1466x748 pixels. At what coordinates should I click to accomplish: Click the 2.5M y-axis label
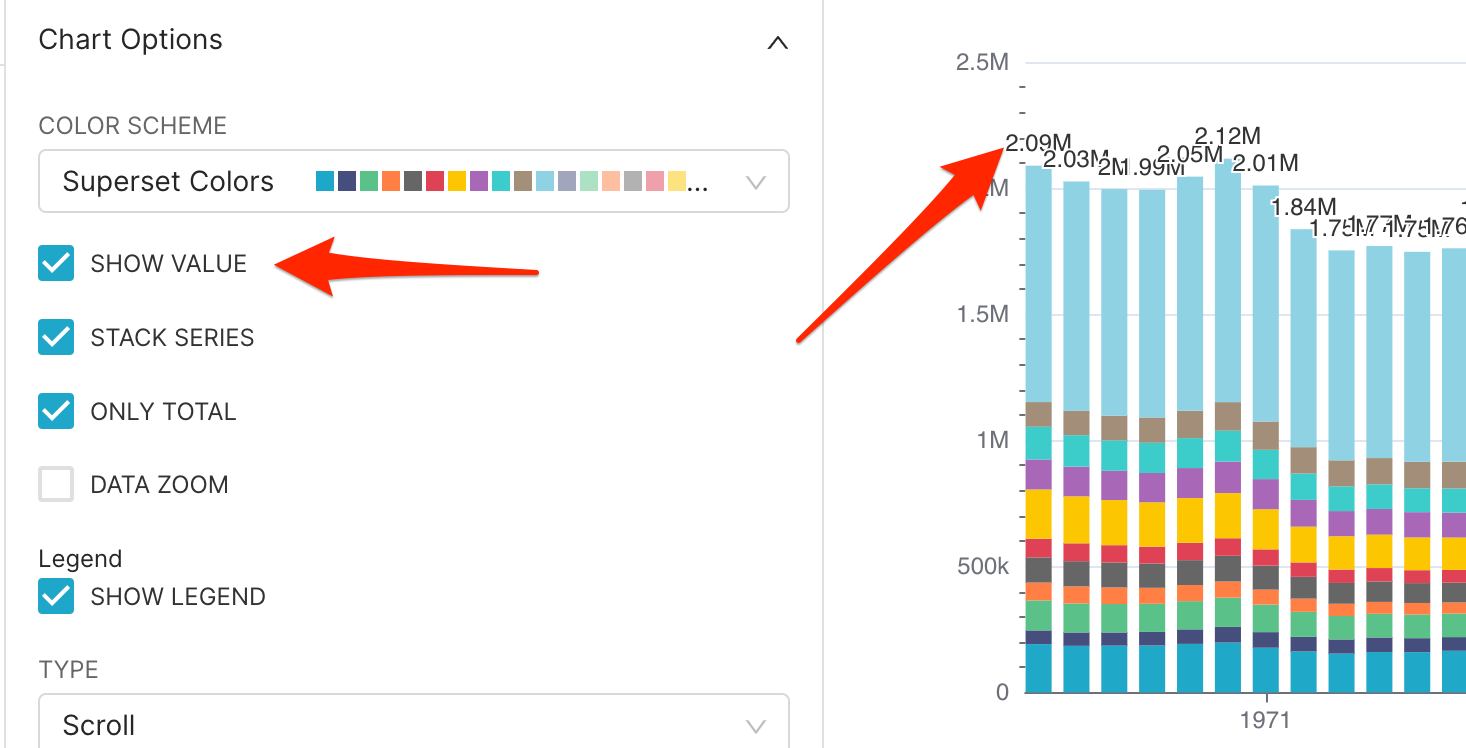click(984, 61)
